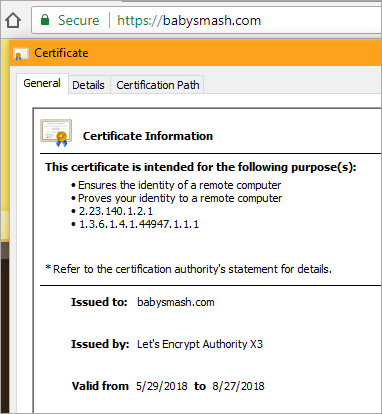Go to the browser home page icon
382x414 pixels.
[13, 20]
